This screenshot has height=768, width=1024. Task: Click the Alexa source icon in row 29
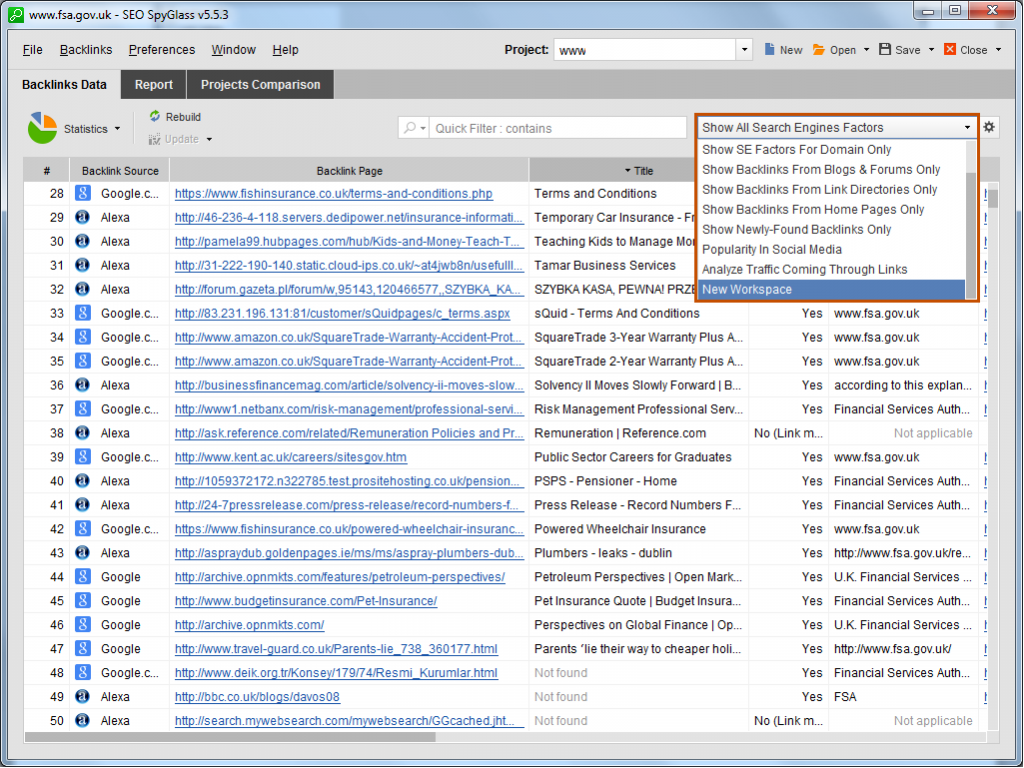point(82,217)
